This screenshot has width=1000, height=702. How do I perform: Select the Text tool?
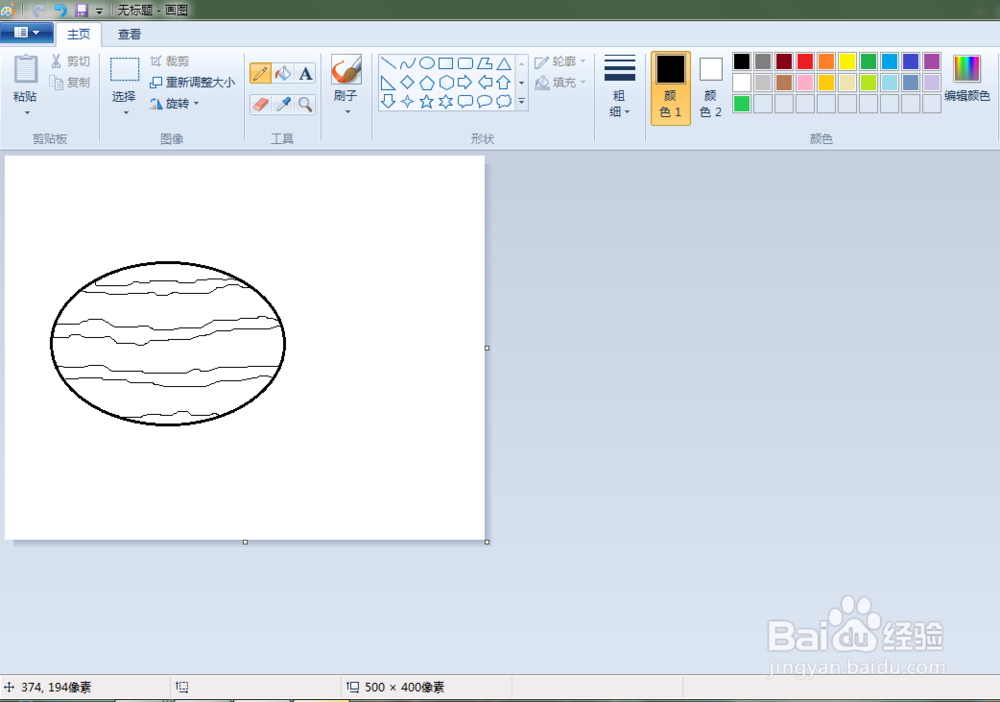click(305, 73)
